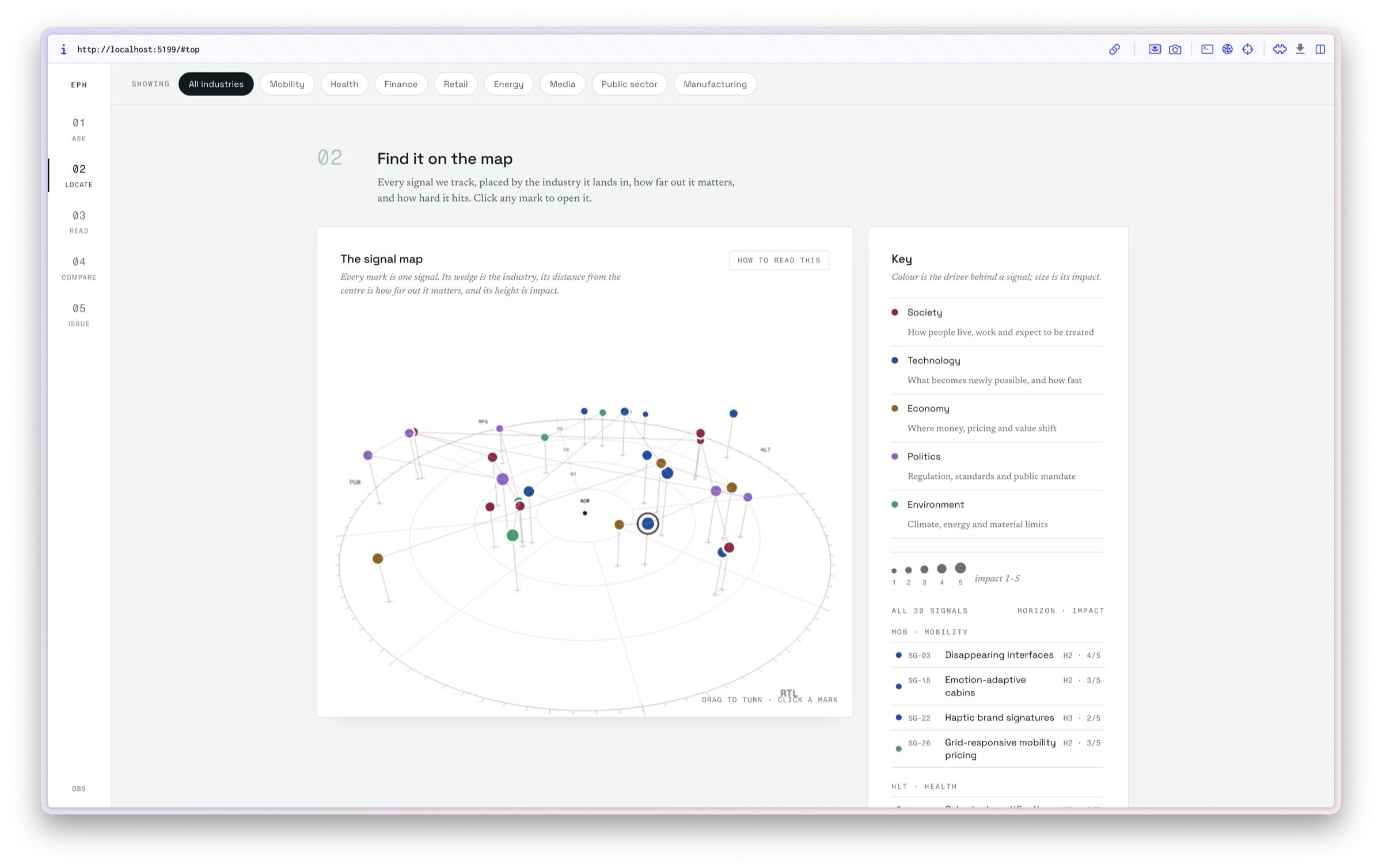Viewport: 1382px width, 868px height.
Task: Click the OBS link at the sidebar bottom
Action: tap(79, 789)
